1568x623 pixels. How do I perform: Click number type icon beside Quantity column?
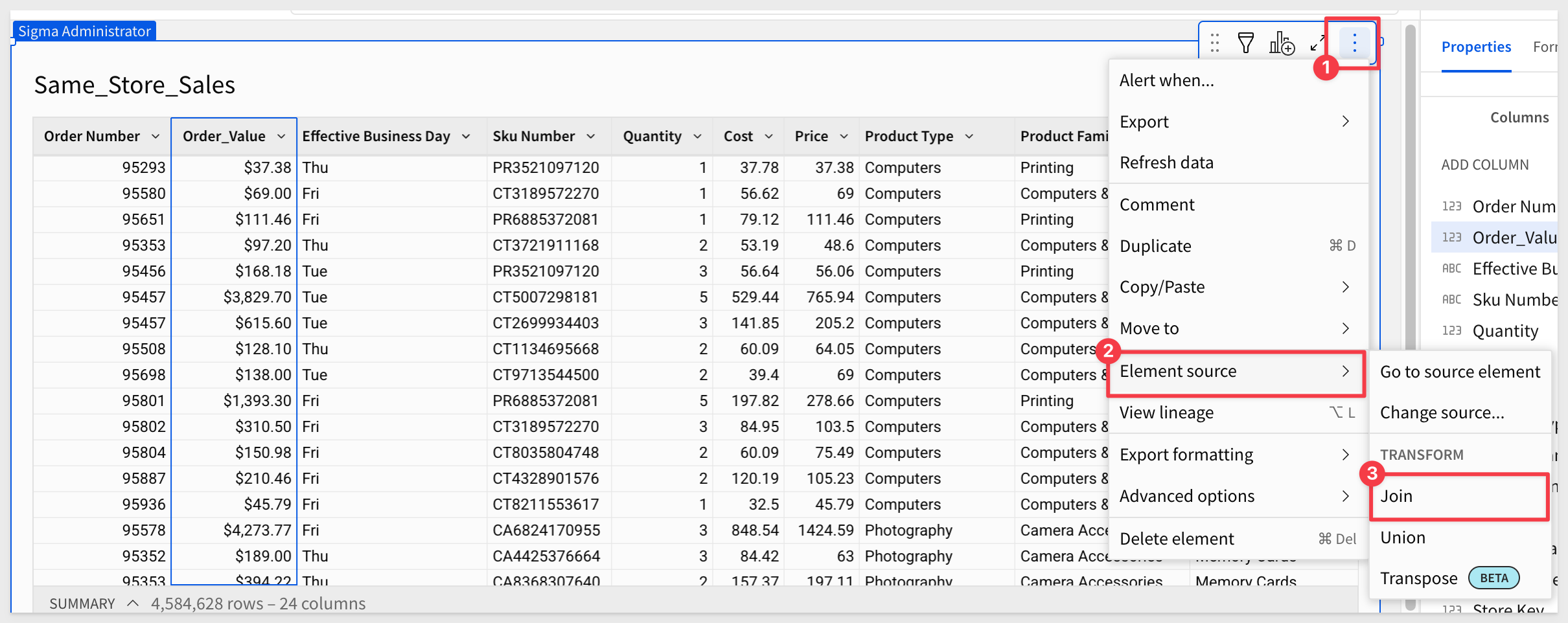click(1451, 331)
